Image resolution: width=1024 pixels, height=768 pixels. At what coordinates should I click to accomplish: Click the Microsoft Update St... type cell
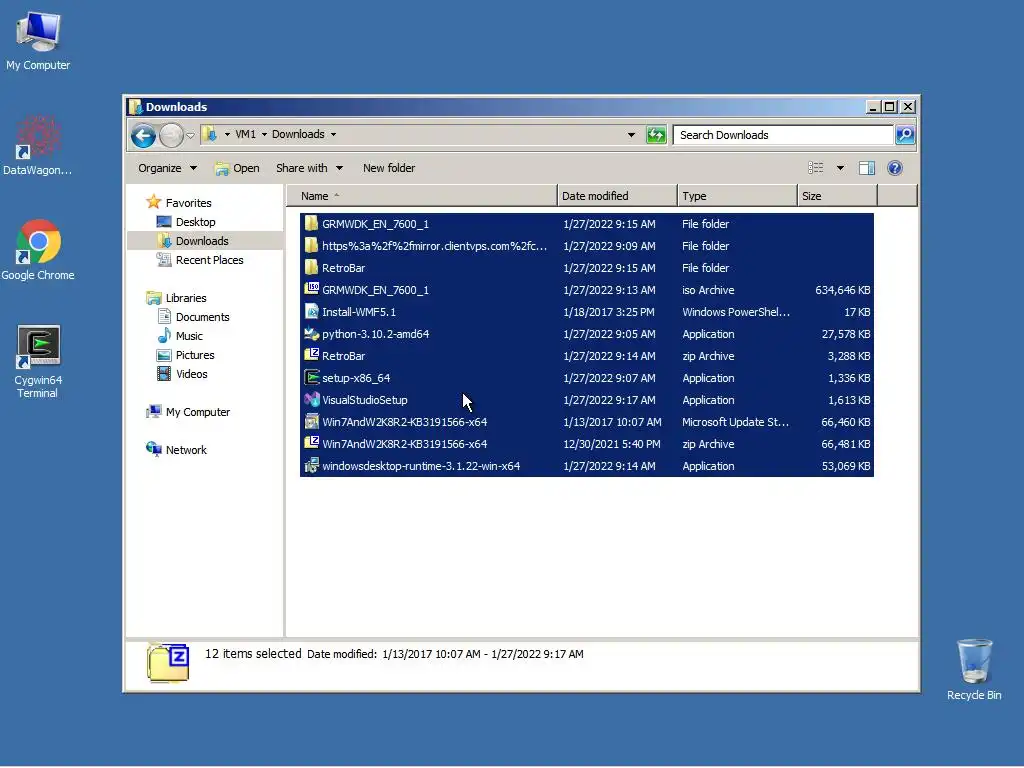tap(735, 422)
